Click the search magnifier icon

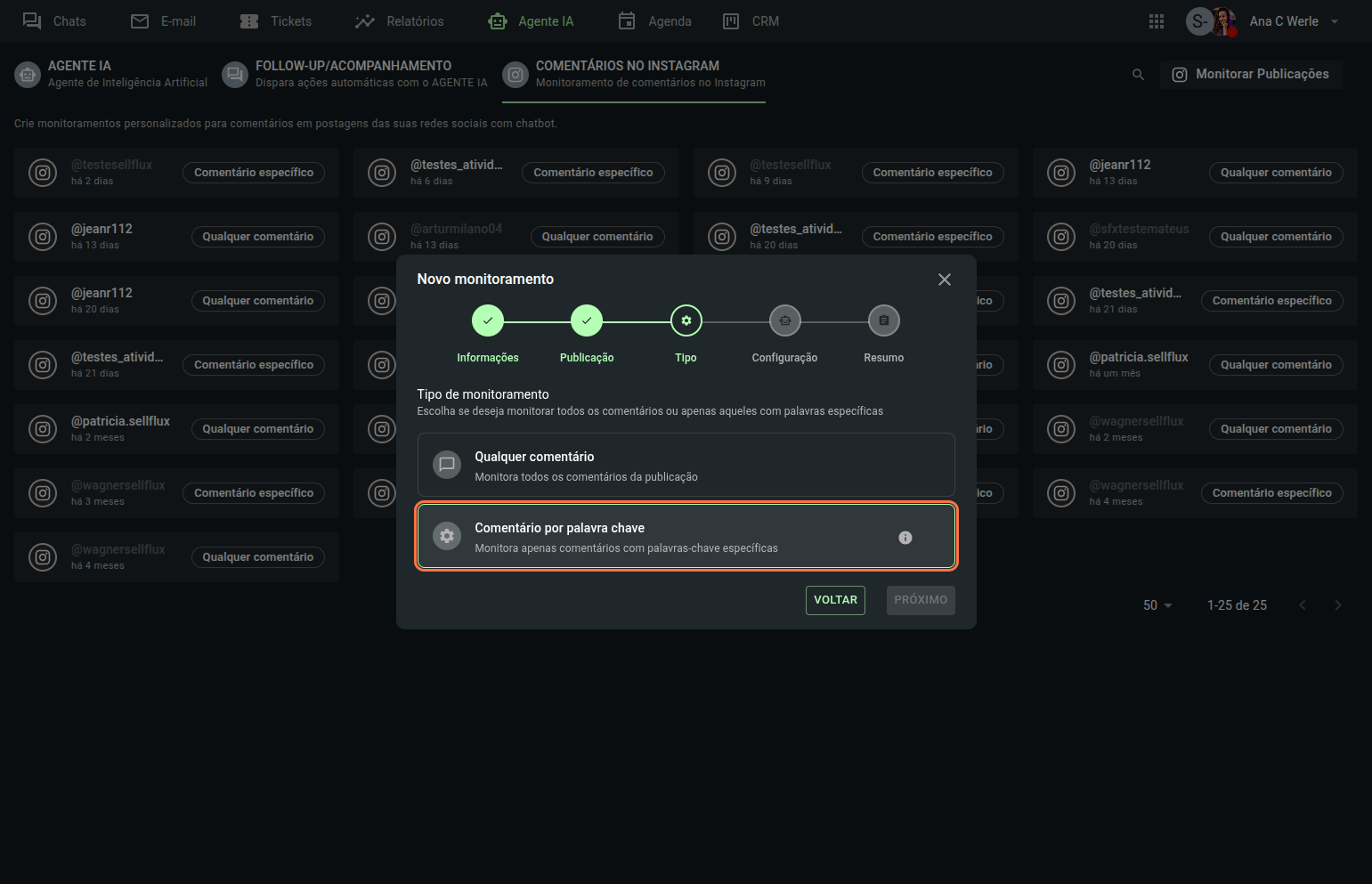[1138, 75]
